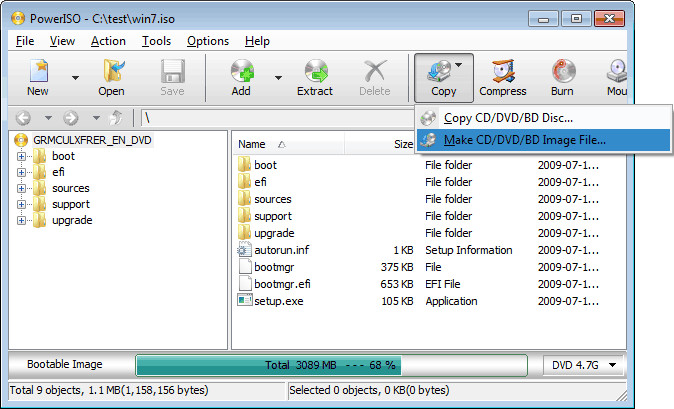This screenshot has width=674, height=409.
Task: Expand the boot folder tree node
Action: coord(22,156)
